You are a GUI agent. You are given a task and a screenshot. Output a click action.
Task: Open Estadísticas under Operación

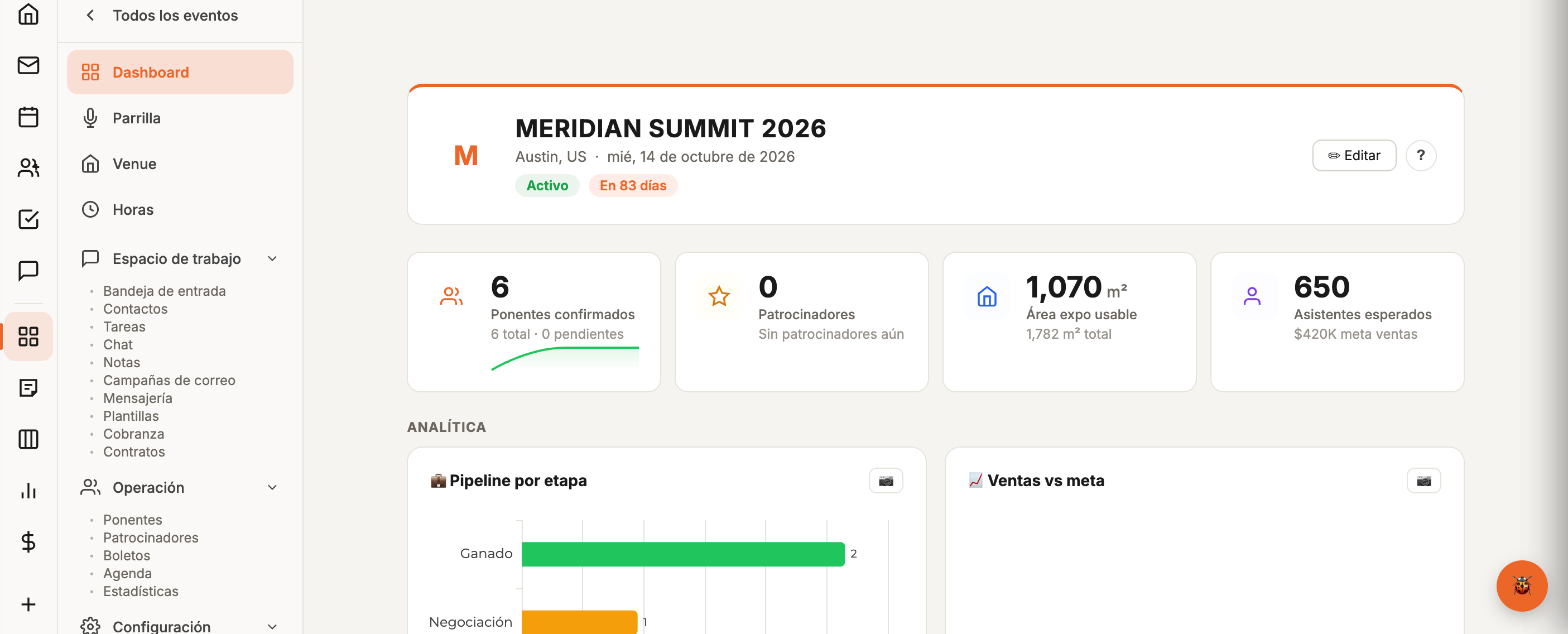tap(141, 592)
